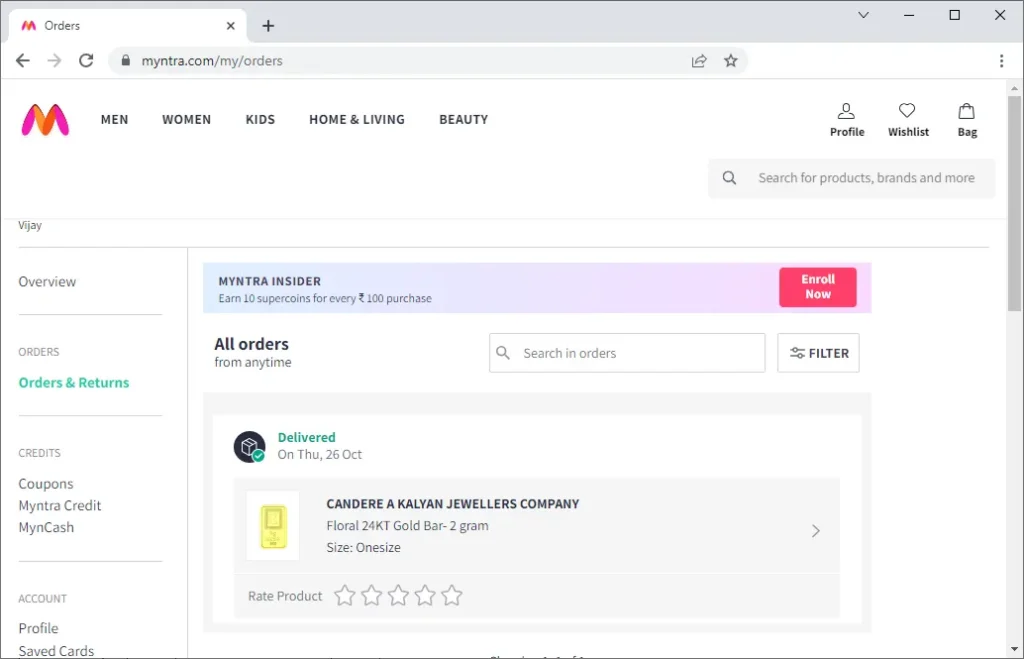Open the HOME & LIVING menu
The width and height of the screenshot is (1024, 659).
click(357, 120)
